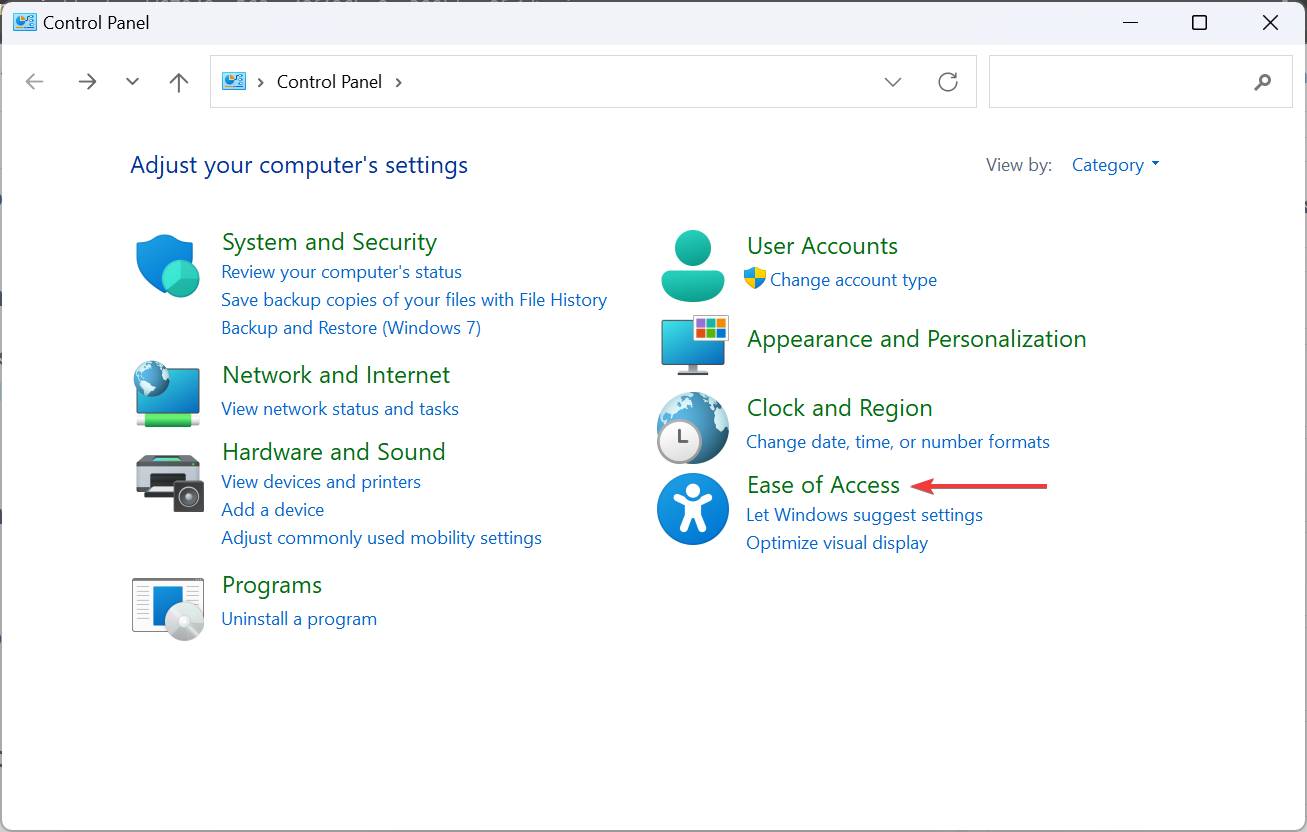Screen dimensions: 1307x832
Task: Open Programs by clicking its icon
Action: [x=167, y=606]
